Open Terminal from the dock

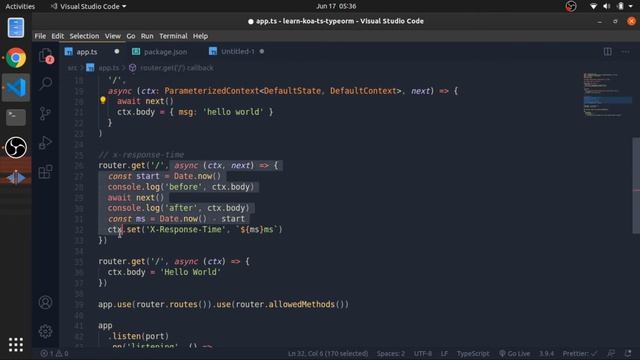[x=16, y=117]
